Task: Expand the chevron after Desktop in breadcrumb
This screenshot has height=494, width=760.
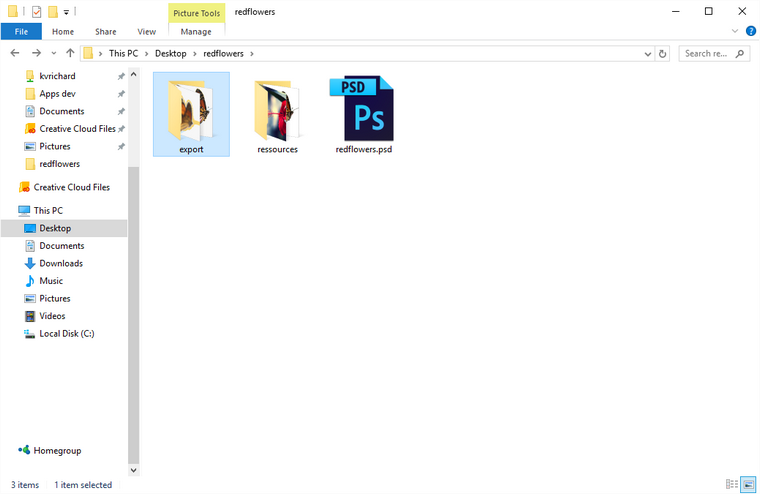Action: [195, 54]
